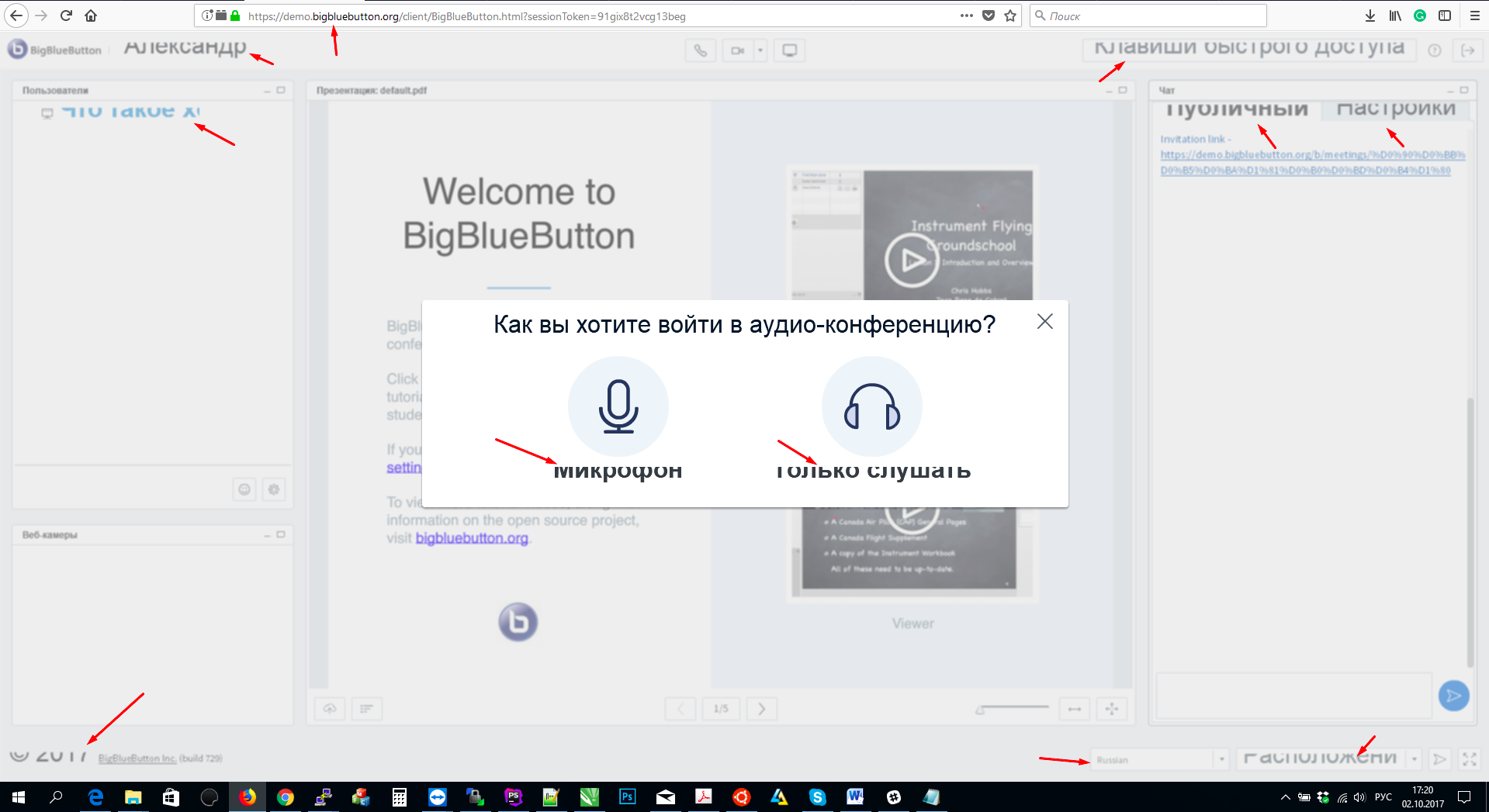Open the polling icon below the presentation
The image size is (1489, 812).
[x=367, y=708]
